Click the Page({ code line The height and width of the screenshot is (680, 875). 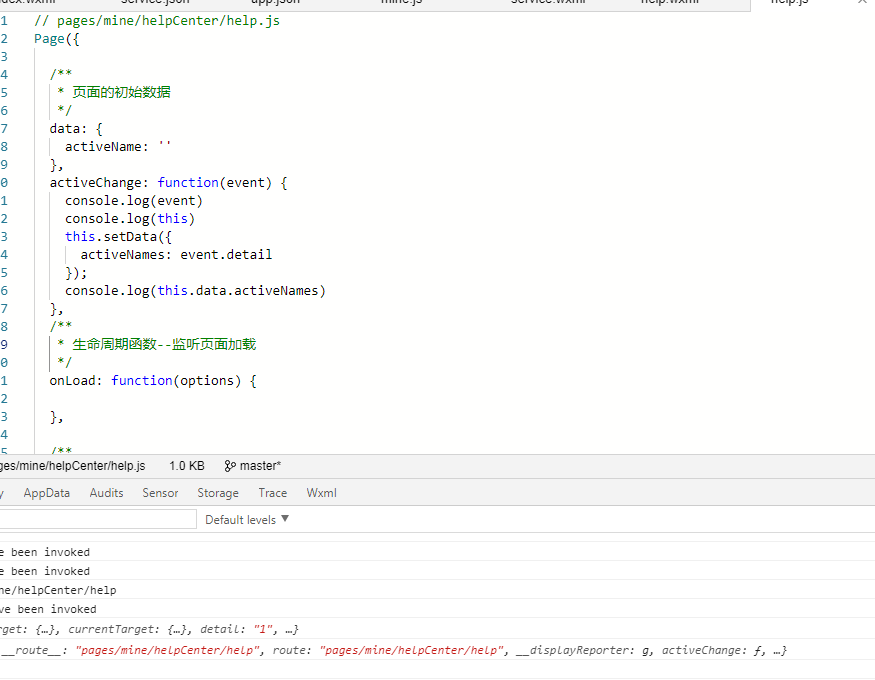tap(57, 39)
